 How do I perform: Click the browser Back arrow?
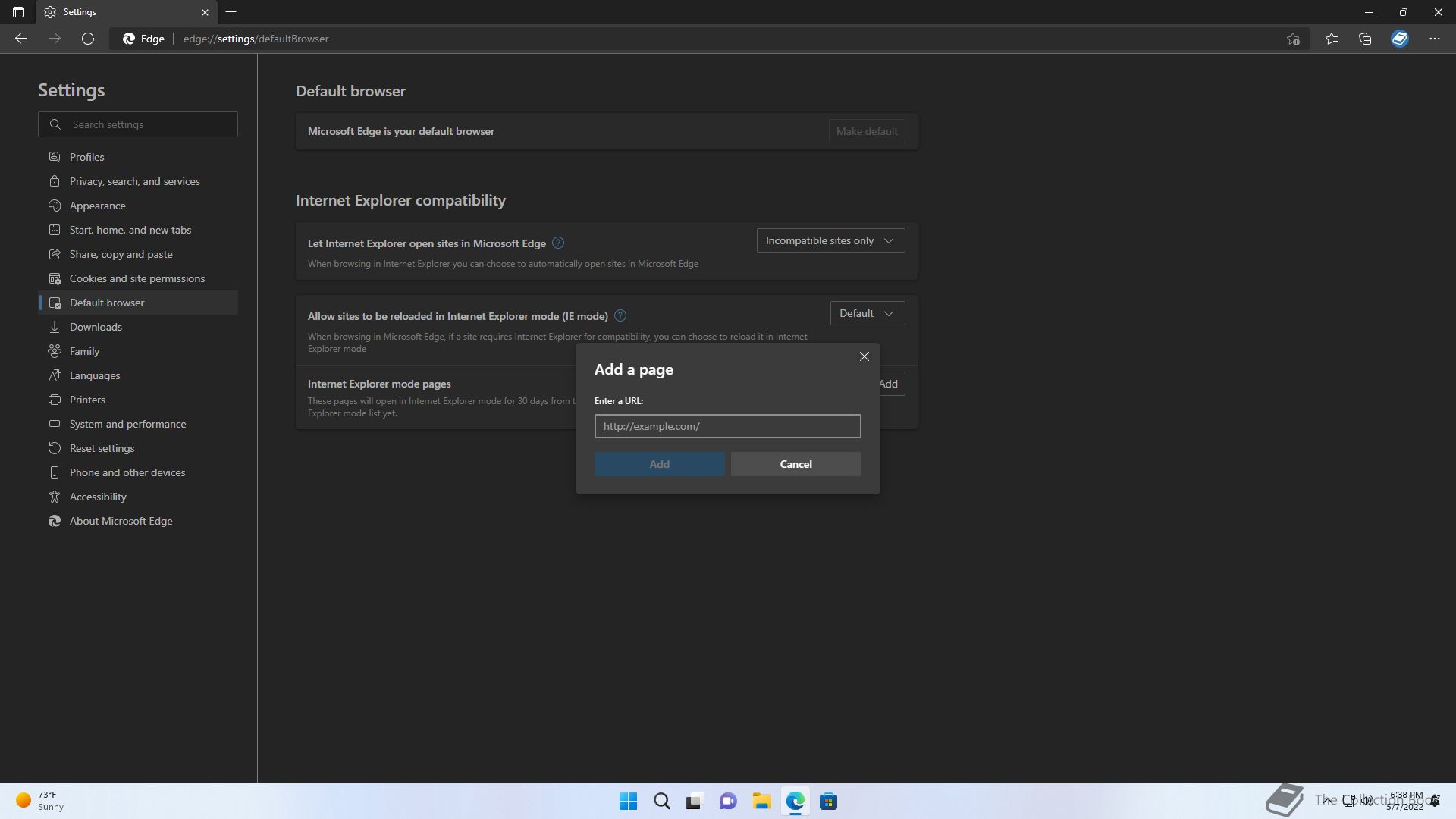pyautogui.click(x=21, y=39)
